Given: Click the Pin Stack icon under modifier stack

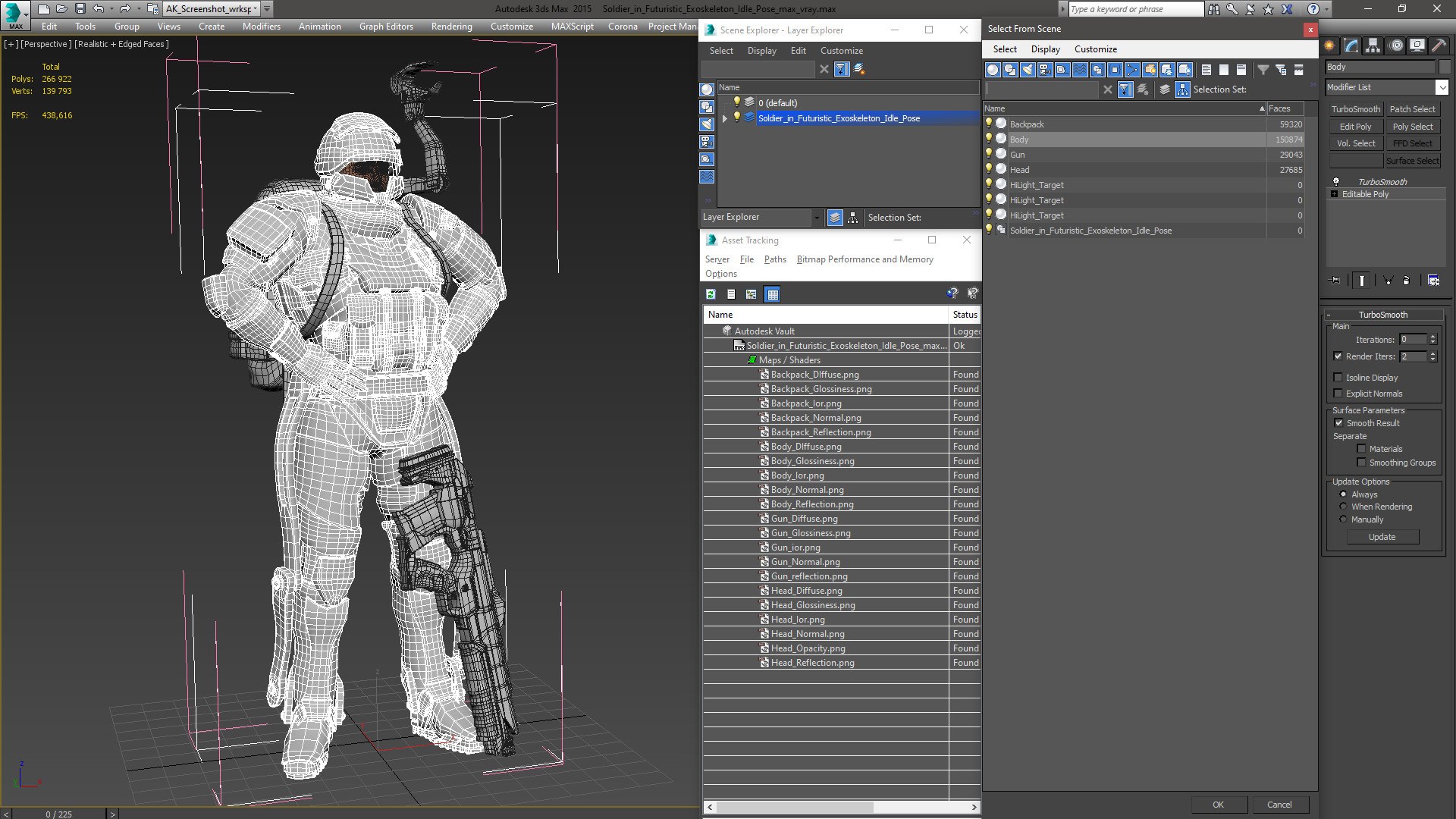Looking at the screenshot, I should point(1336,281).
